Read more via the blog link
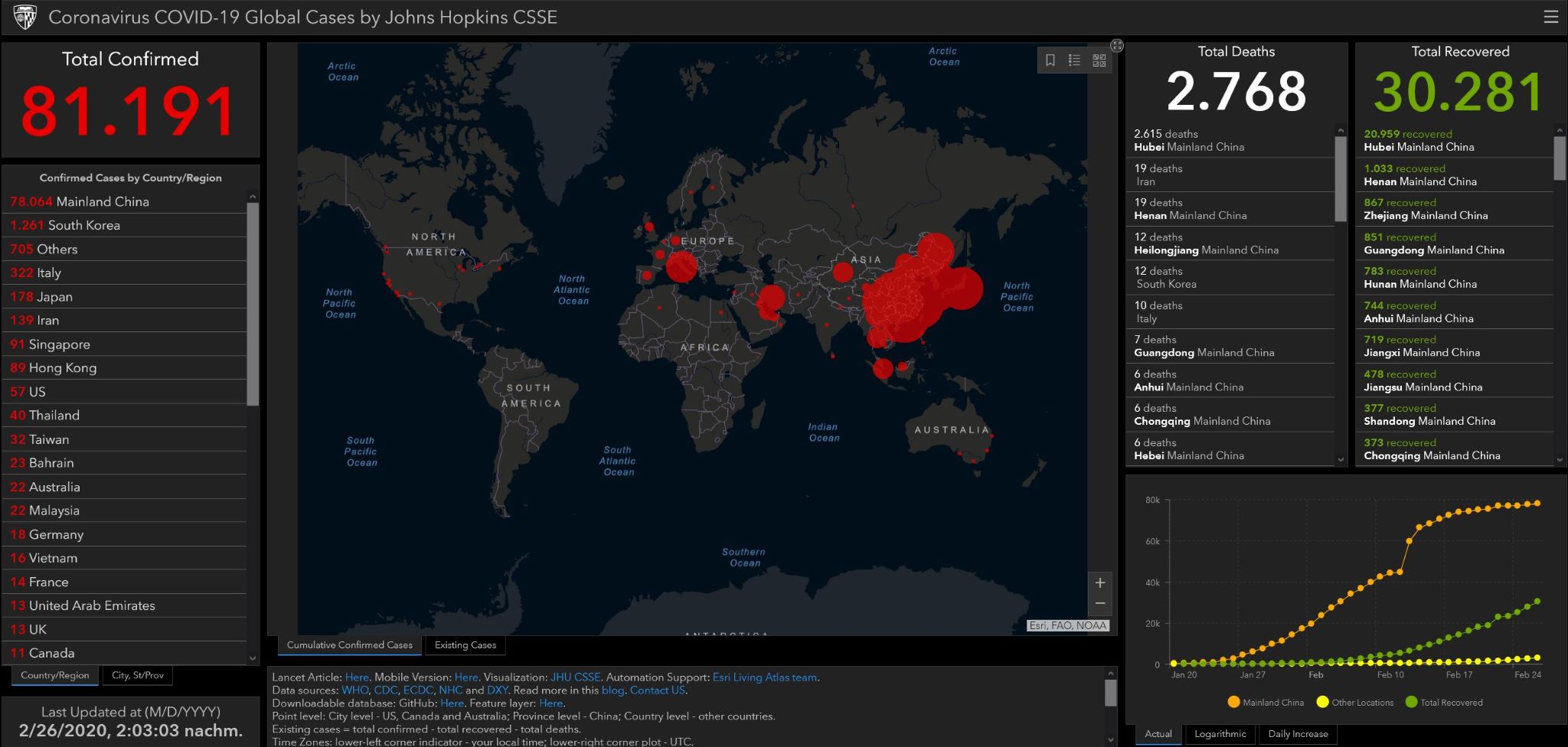Viewport: 1568px width, 747px height. point(612,690)
